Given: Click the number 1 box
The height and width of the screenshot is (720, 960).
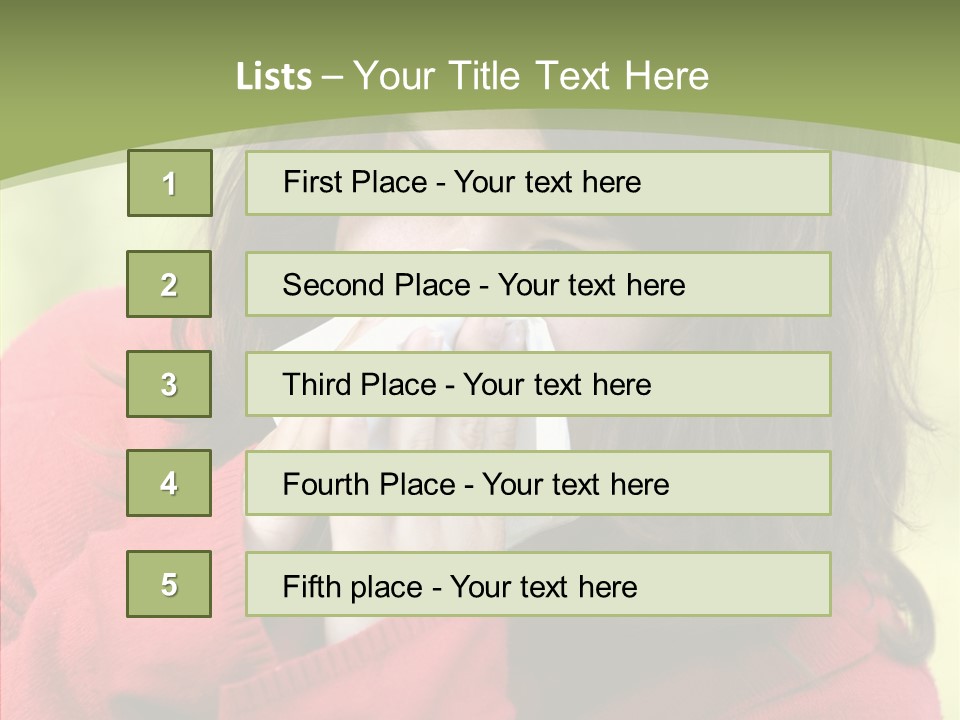Looking at the screenshot, I should click(169, 183).
